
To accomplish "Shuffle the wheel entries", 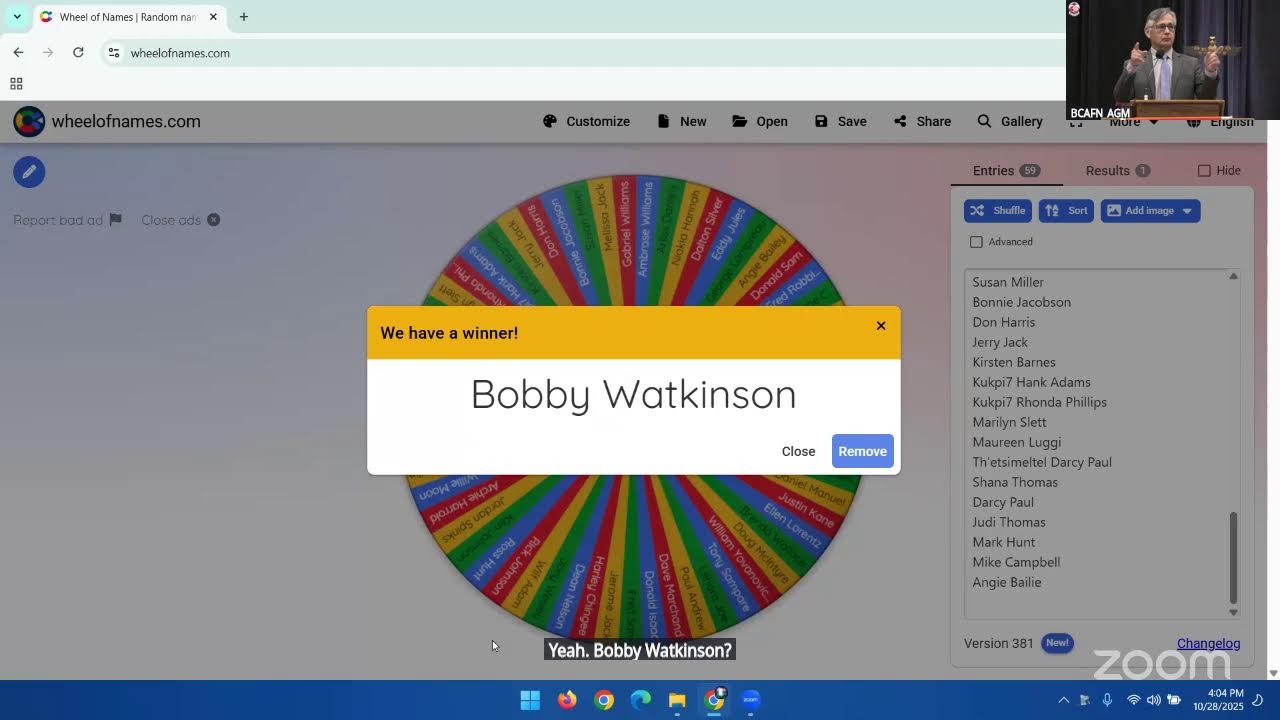I will point(997,211).
